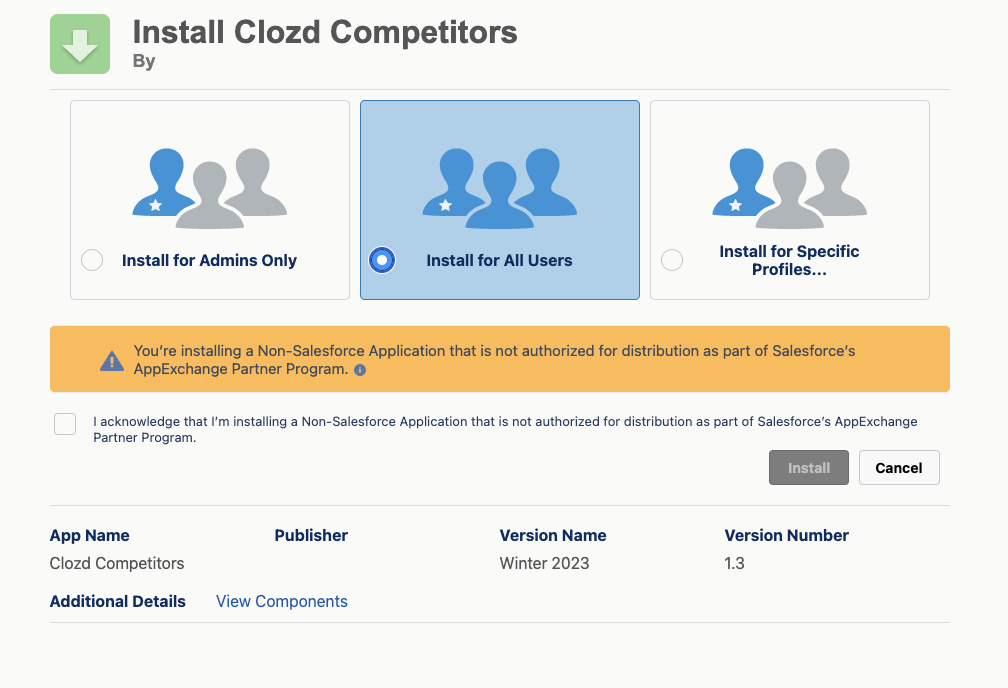Click the Publisher column label
The height and width of the screenshot is (688, 1008).
(x=311, y=536)
